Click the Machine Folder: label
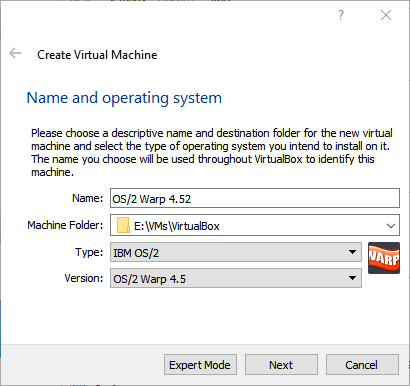 65,225
